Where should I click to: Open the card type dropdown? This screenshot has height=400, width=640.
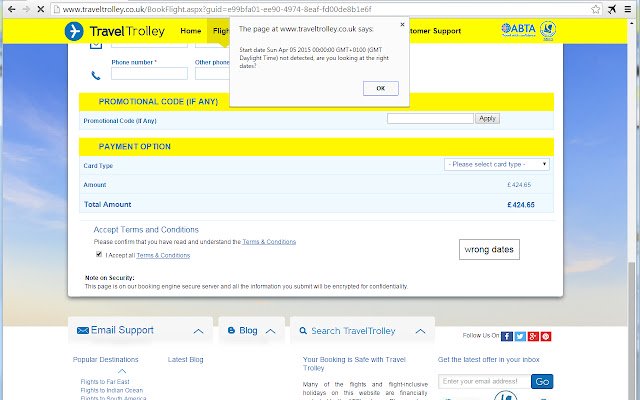pos(497,164)
